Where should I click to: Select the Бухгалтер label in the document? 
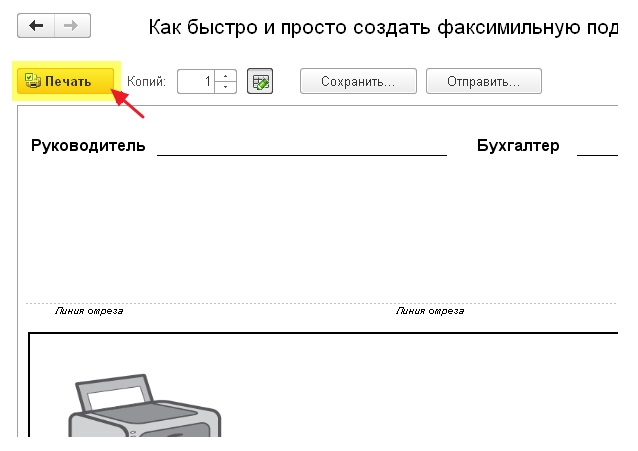pyautogui.click(x=518, y=145)
